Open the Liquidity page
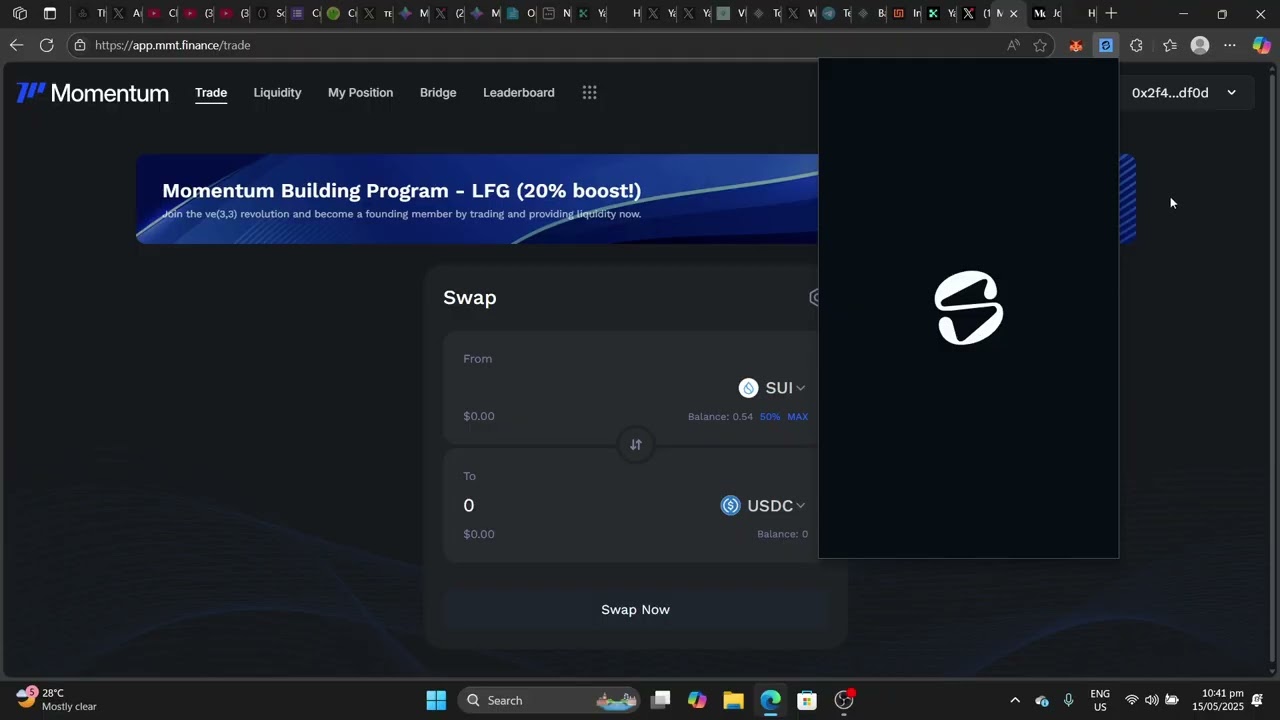The width and height of the screenshot is (1280, 720). pyautogui.click(x=277, y=92)
